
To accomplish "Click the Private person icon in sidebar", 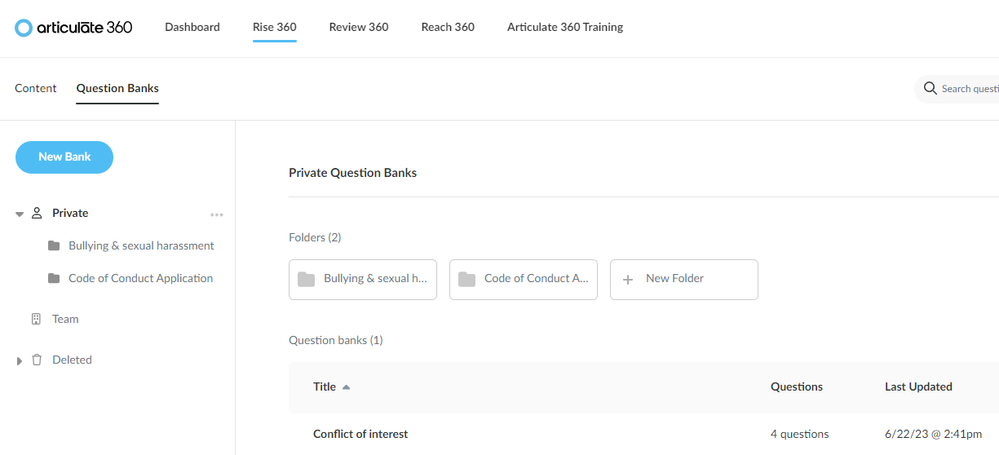I will tap(37, 213).
